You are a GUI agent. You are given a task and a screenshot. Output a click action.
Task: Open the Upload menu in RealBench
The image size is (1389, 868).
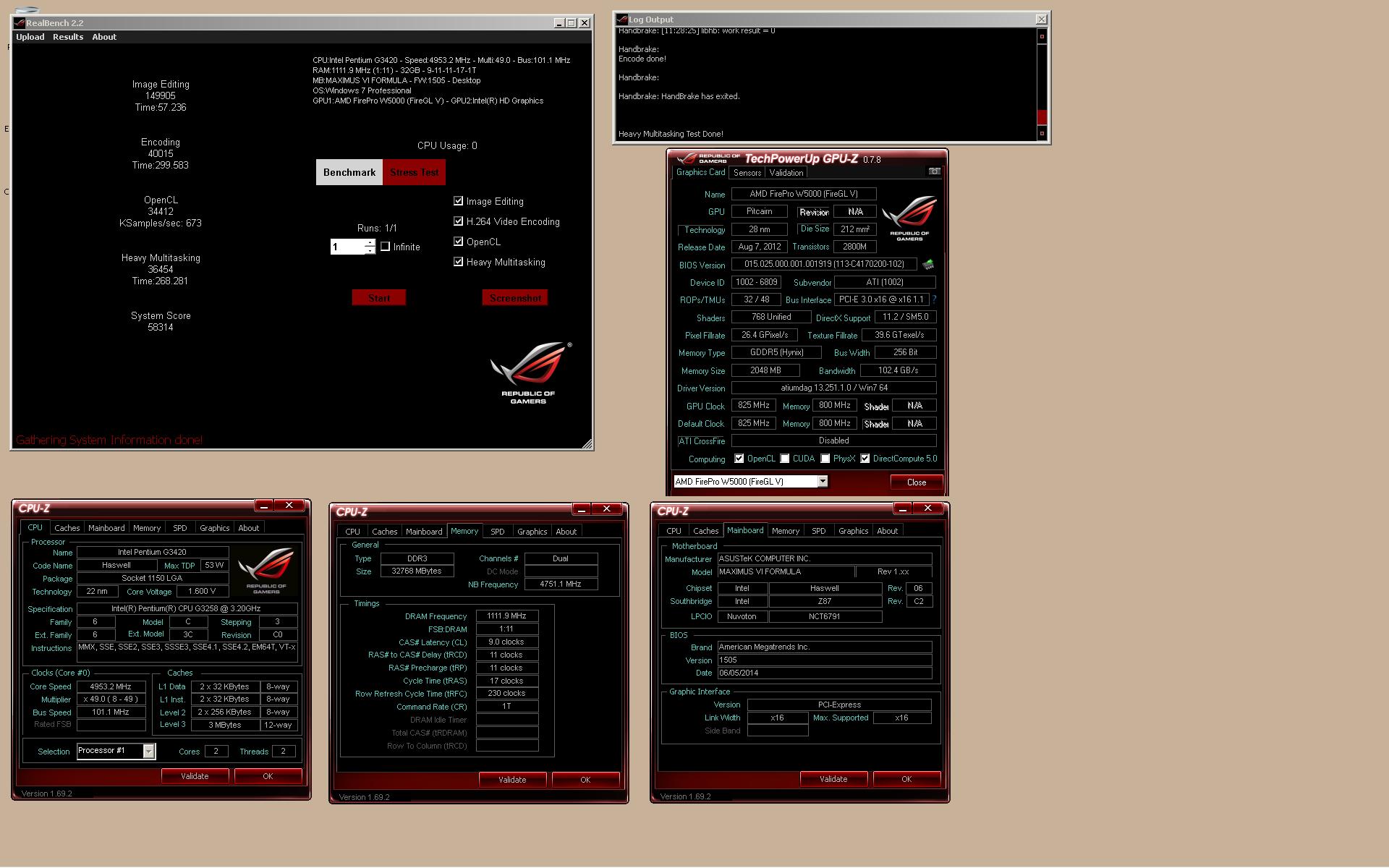30,37
